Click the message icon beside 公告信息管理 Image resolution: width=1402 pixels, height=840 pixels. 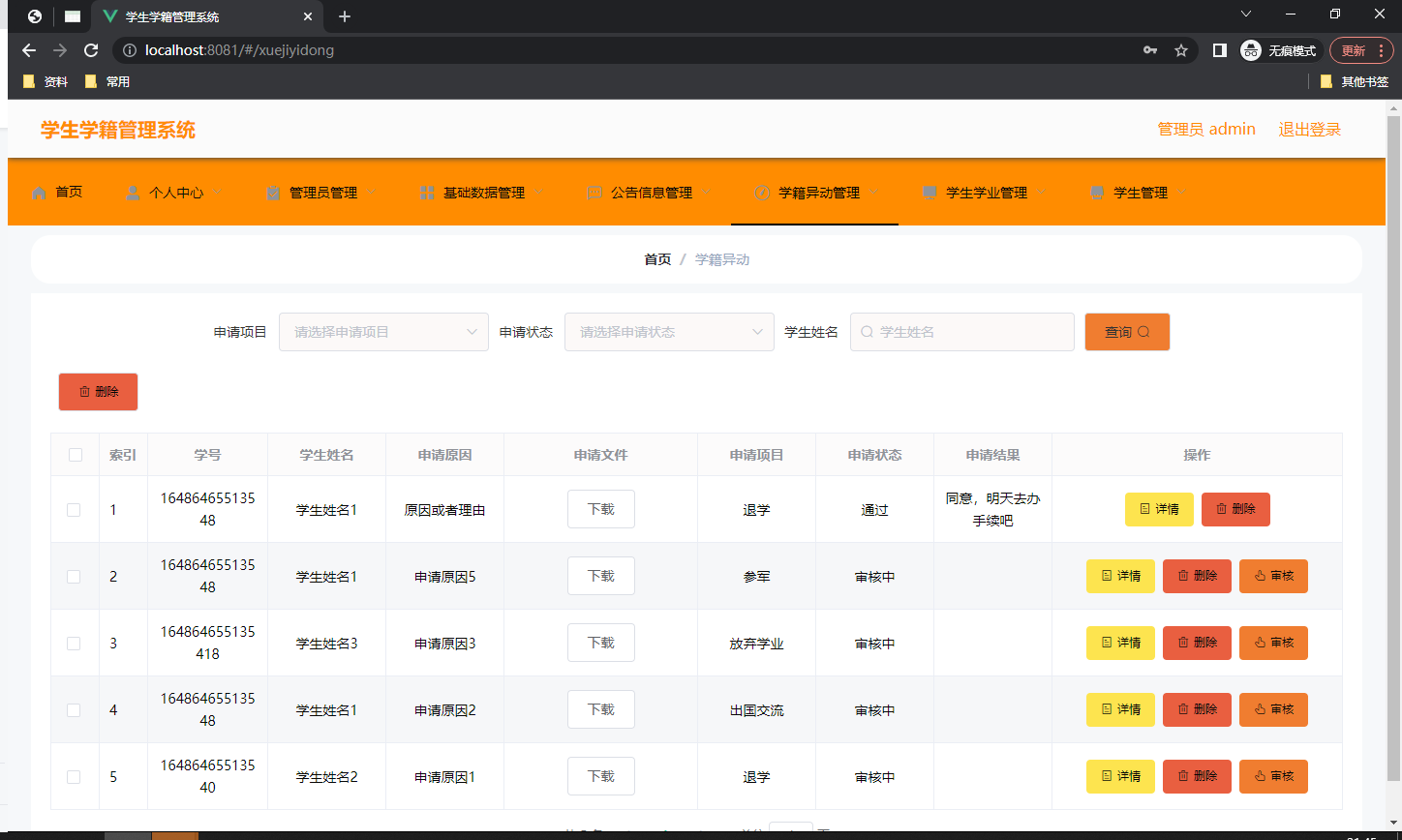(594, 193)
